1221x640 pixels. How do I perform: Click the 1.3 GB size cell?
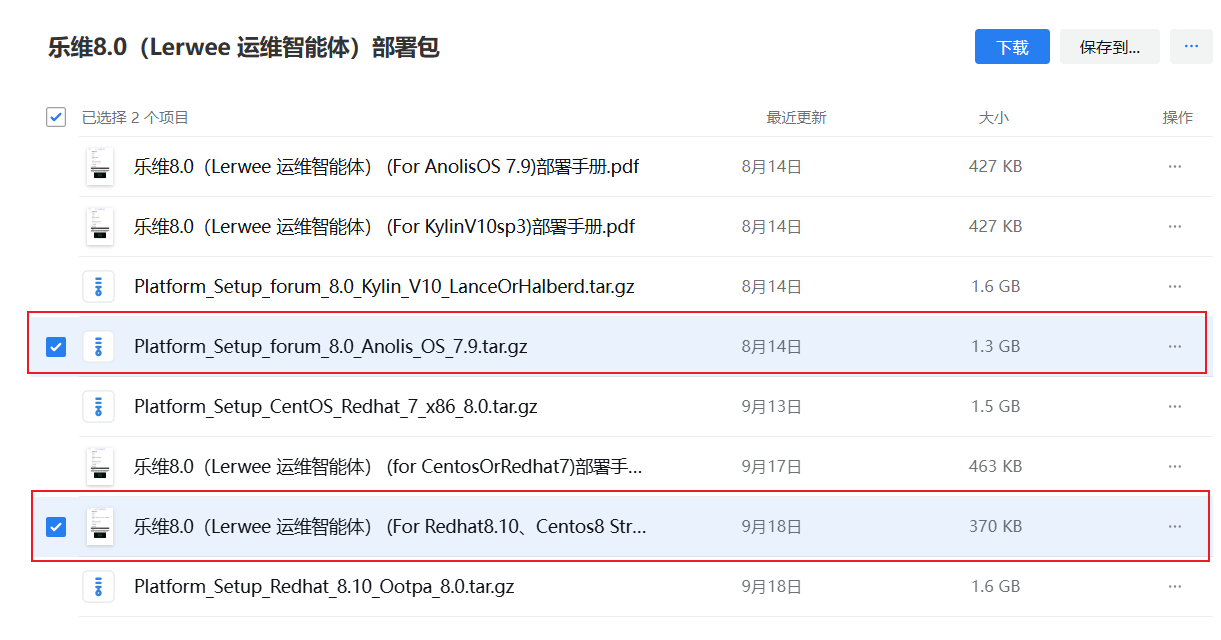995,347
